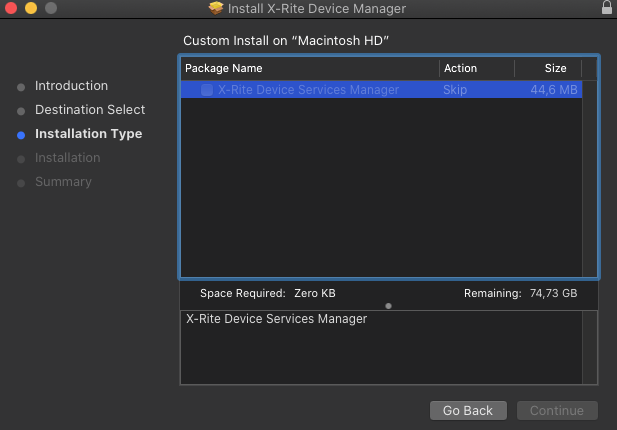The image size is (617, 430).
Task: Click the Package Name column header
Action: (224, 68)
